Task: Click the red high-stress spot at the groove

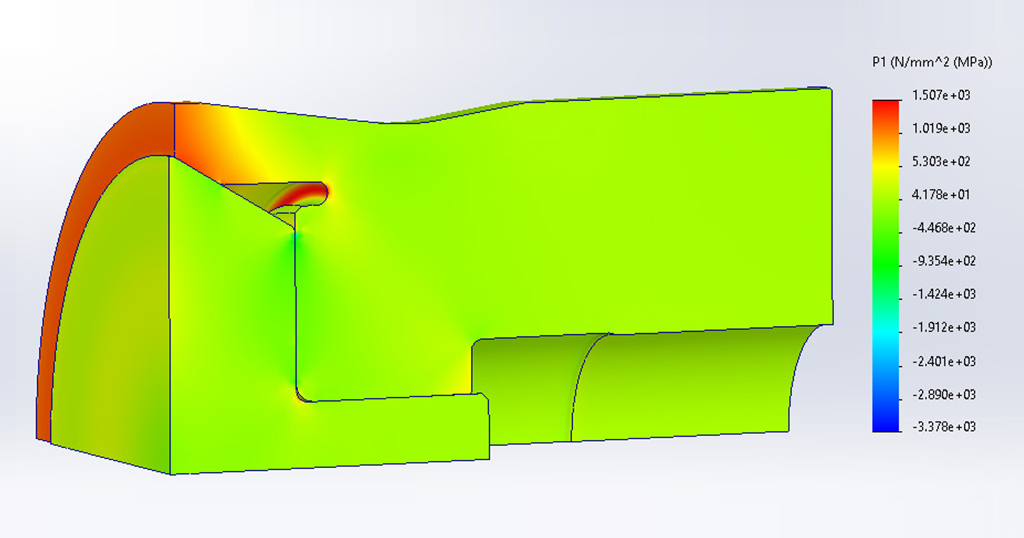Action: [312, 189]
